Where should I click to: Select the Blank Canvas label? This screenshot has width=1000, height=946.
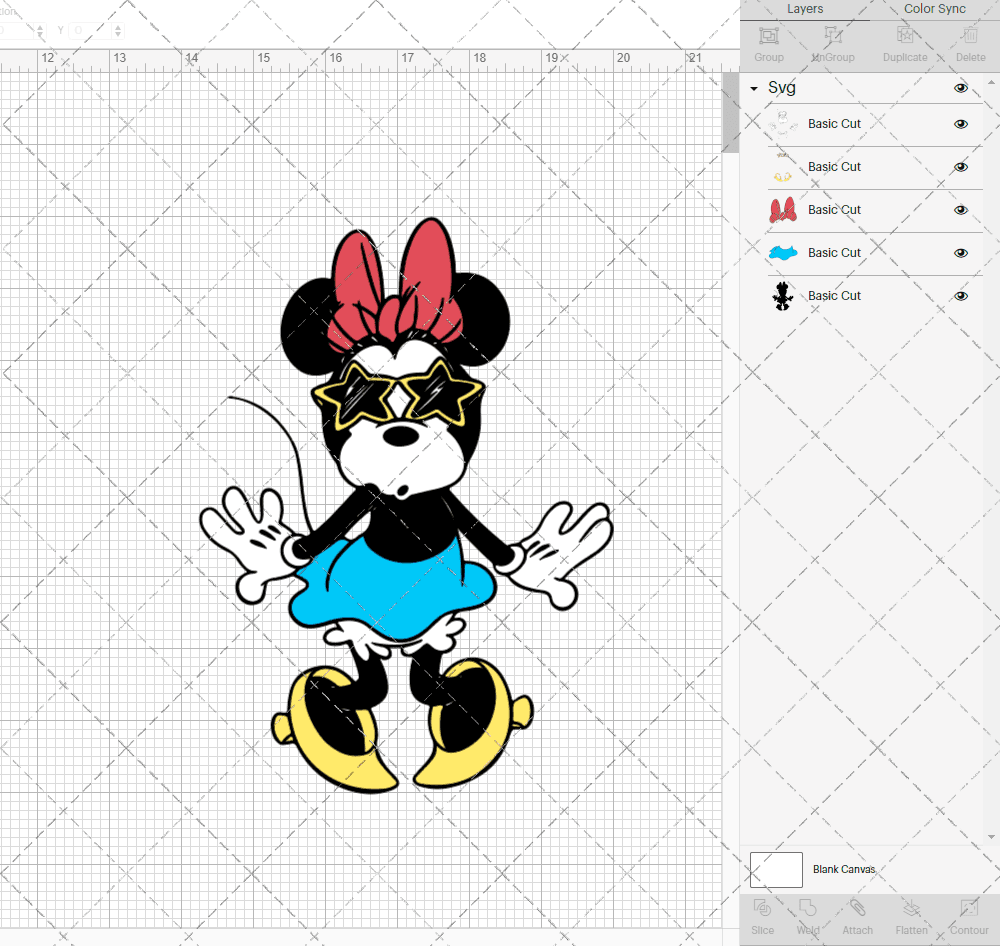click(844, 869)
